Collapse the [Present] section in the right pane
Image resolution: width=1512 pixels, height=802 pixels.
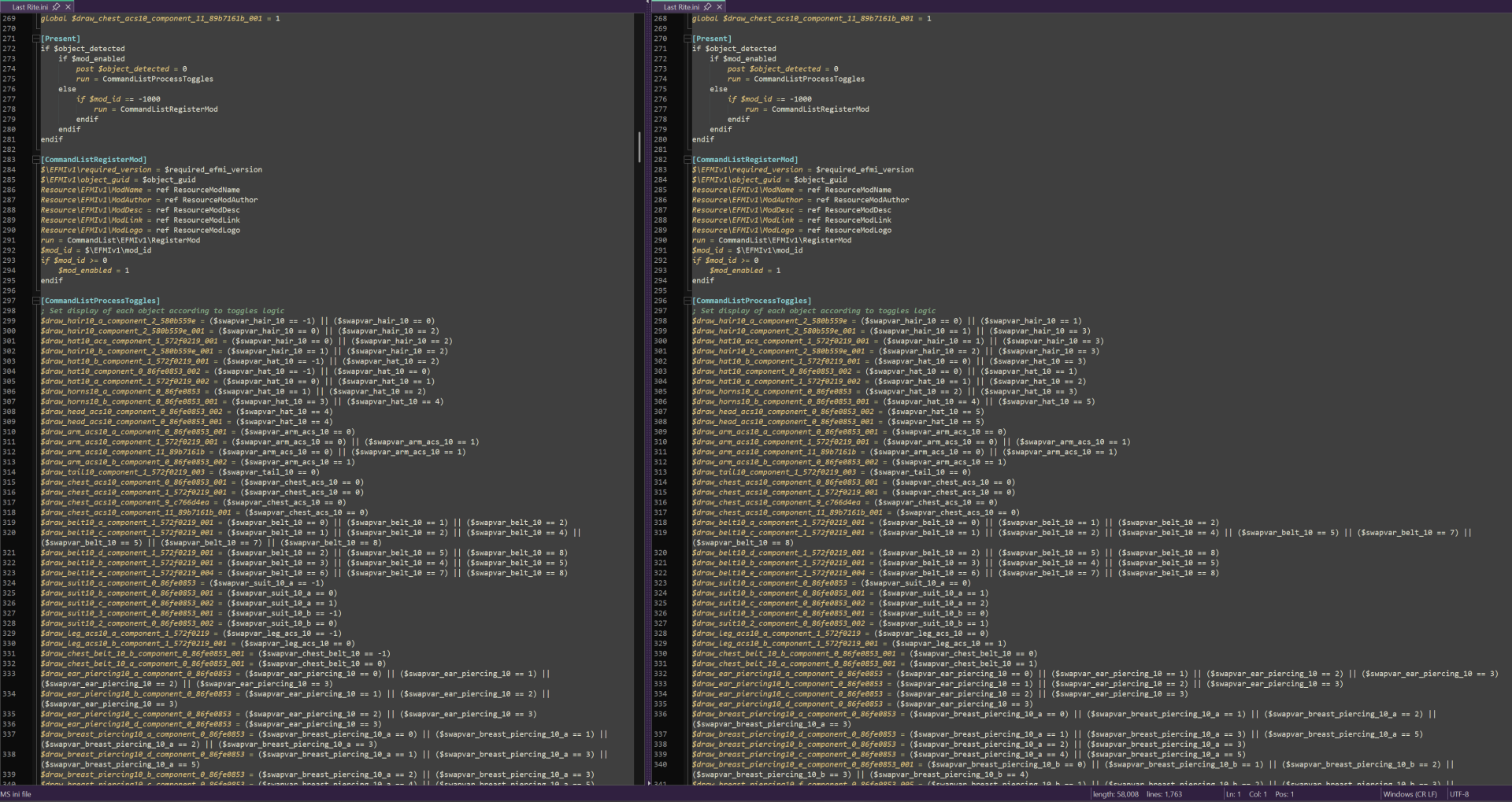tap(687, 39)
